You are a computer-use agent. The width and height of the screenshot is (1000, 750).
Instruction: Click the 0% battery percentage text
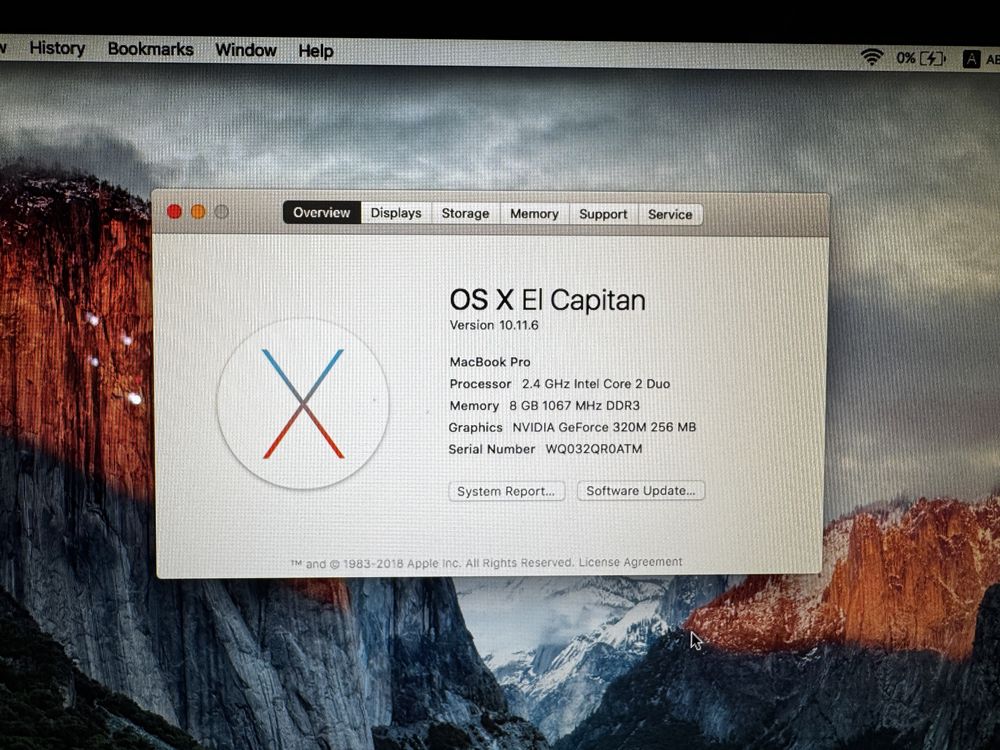[906, 58]
